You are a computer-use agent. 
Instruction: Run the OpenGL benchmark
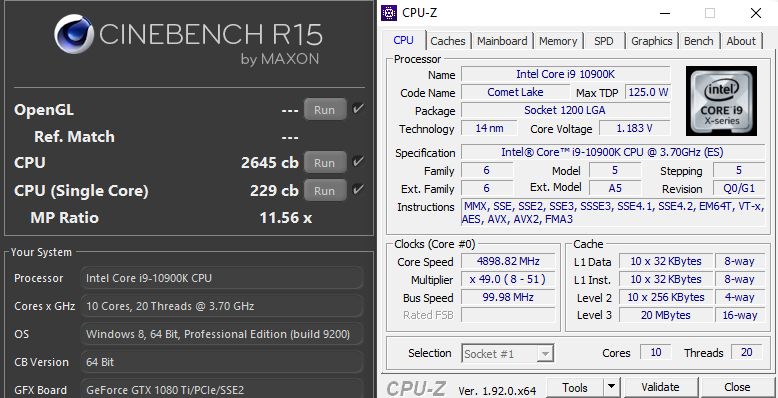324,109
